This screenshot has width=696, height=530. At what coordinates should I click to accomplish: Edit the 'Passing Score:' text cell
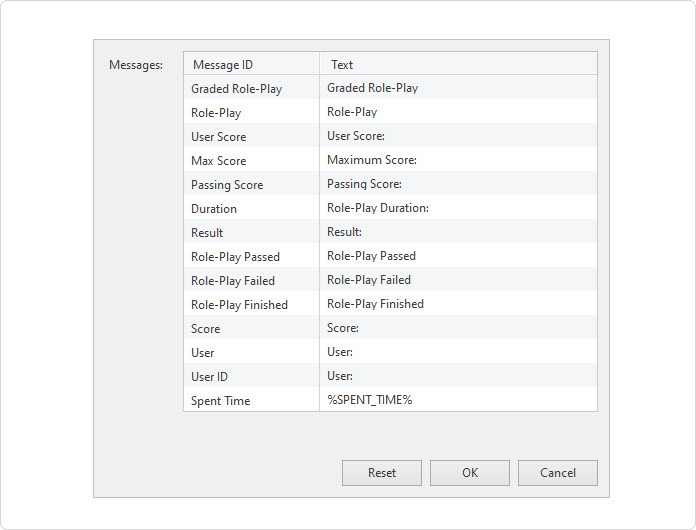click(x=458, y=184)
